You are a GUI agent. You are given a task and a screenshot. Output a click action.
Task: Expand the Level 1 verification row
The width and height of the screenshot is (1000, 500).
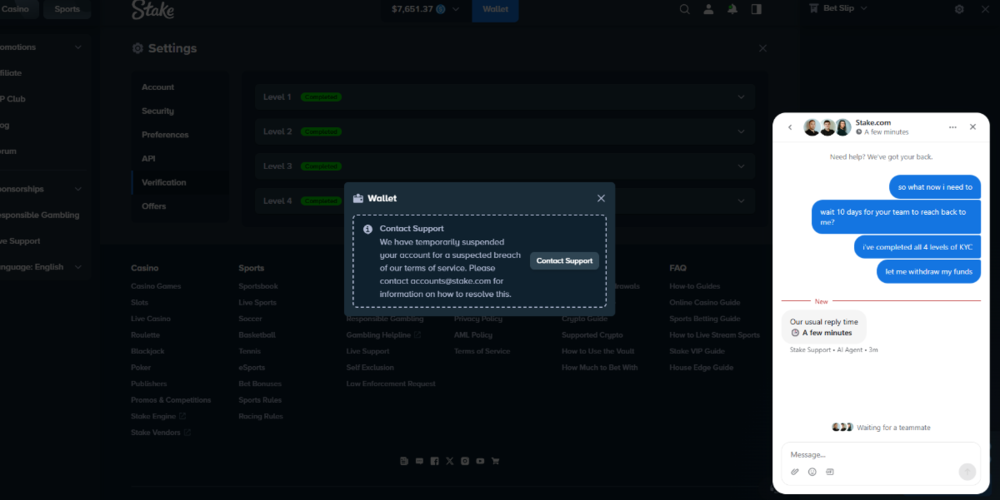tap(741, 97)
